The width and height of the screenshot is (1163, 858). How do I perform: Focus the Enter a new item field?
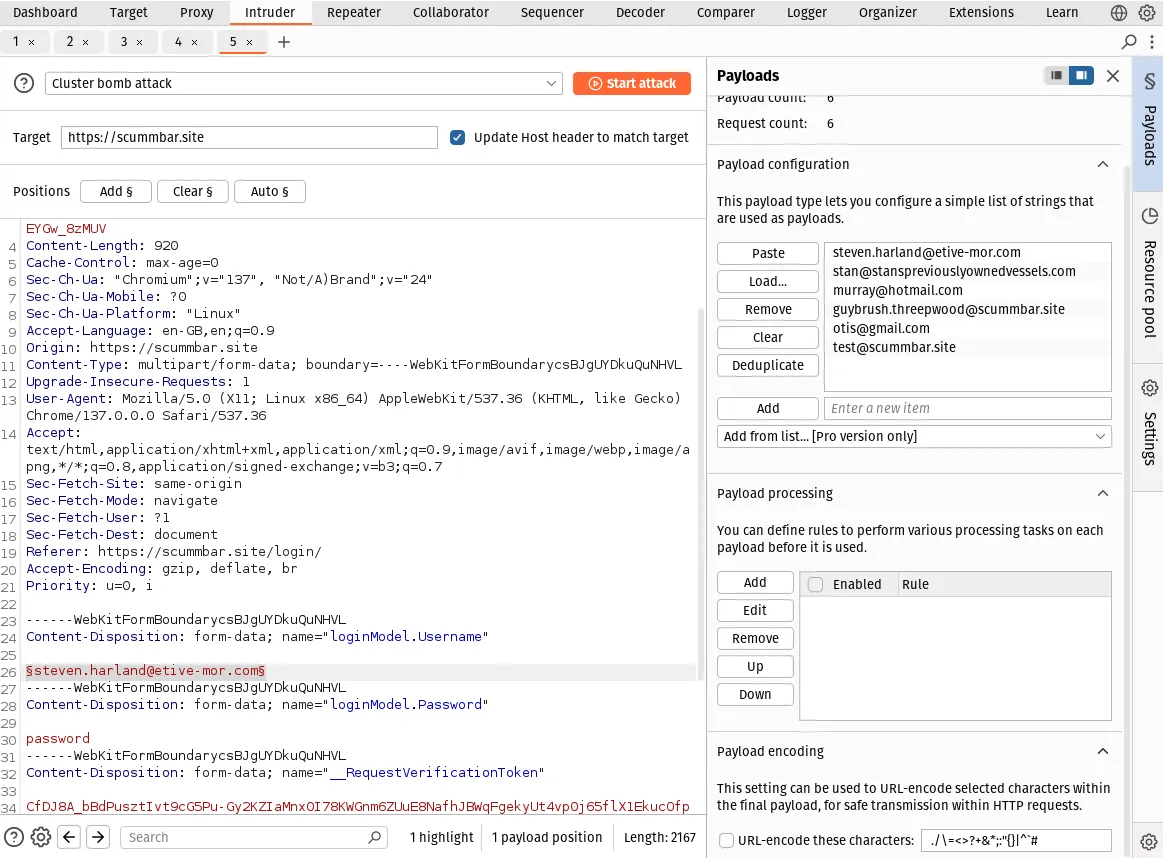click(x=967, y=408)
